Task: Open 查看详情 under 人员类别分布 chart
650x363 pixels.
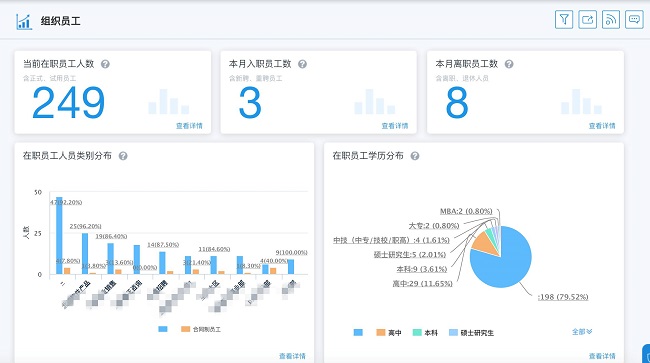Action: (x=292, y=356)
